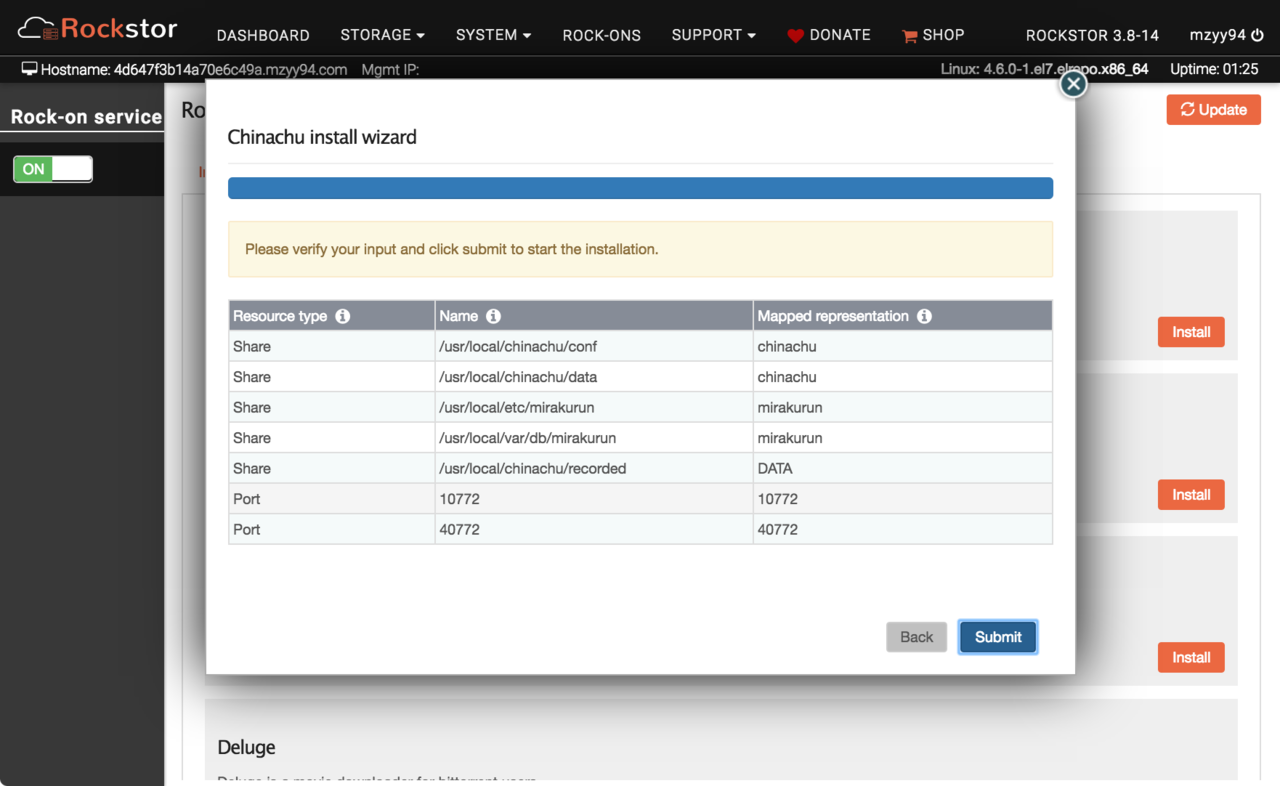This screenshot has width=1280, height=786.
Task: Click the Linux kernel version text
Action: click(1044, 69)
